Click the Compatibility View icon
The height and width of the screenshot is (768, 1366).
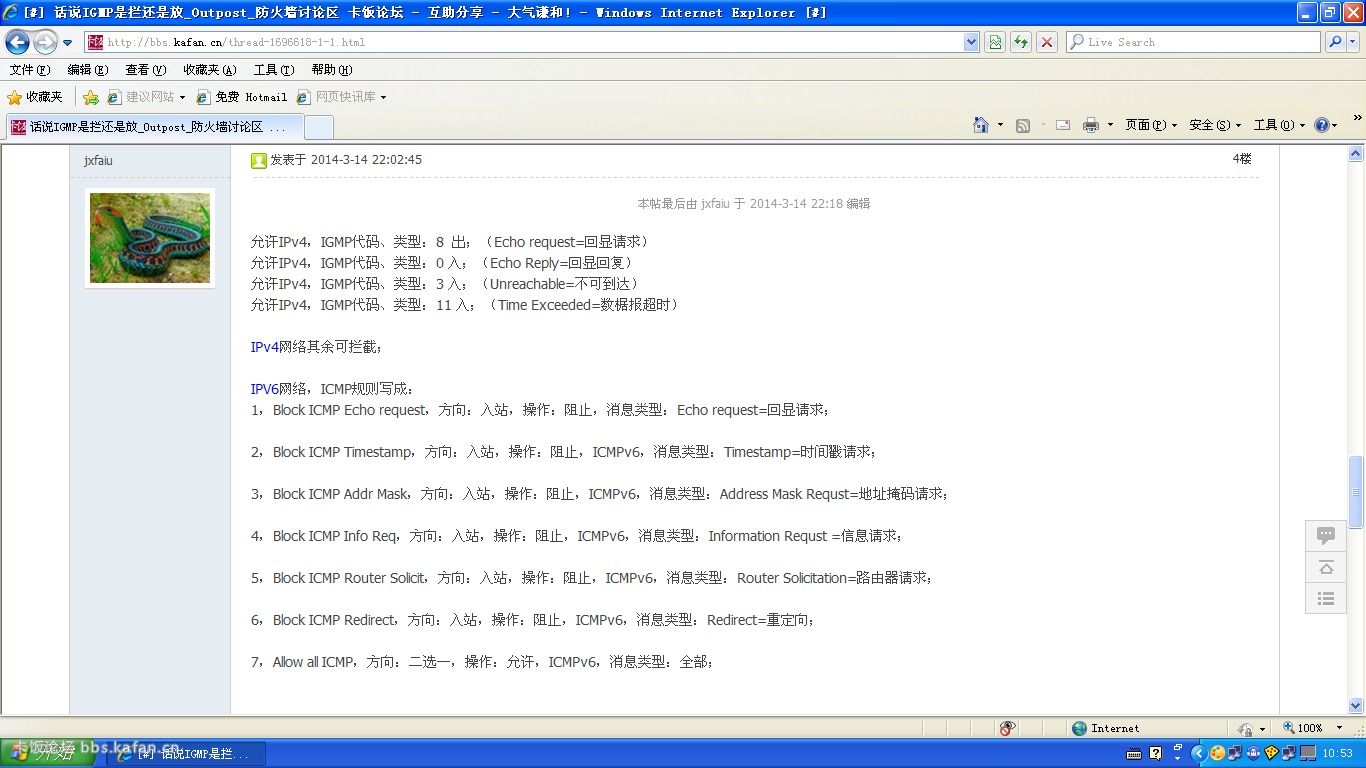[x=995, y=42]
